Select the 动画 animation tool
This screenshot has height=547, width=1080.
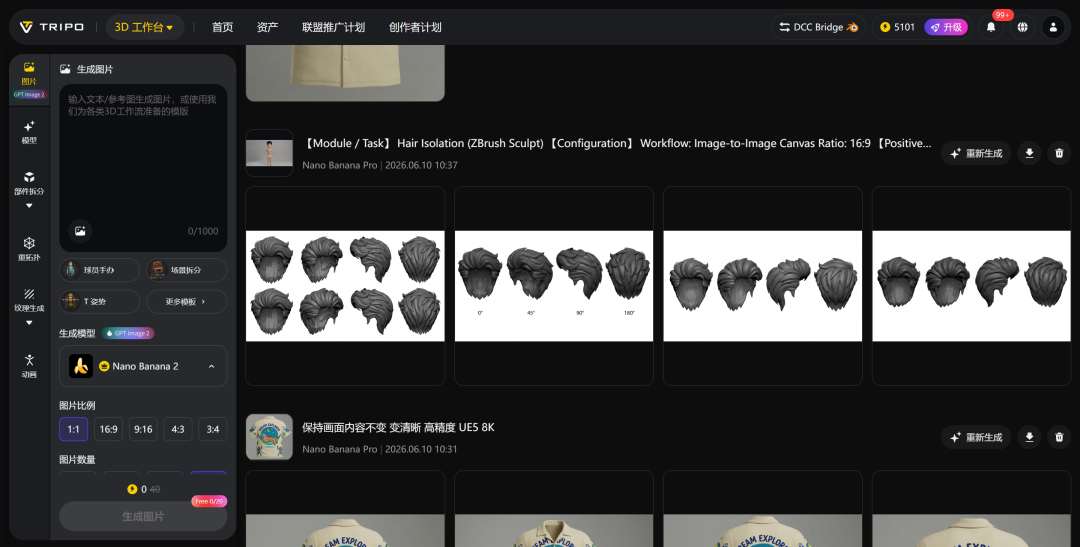29,366
